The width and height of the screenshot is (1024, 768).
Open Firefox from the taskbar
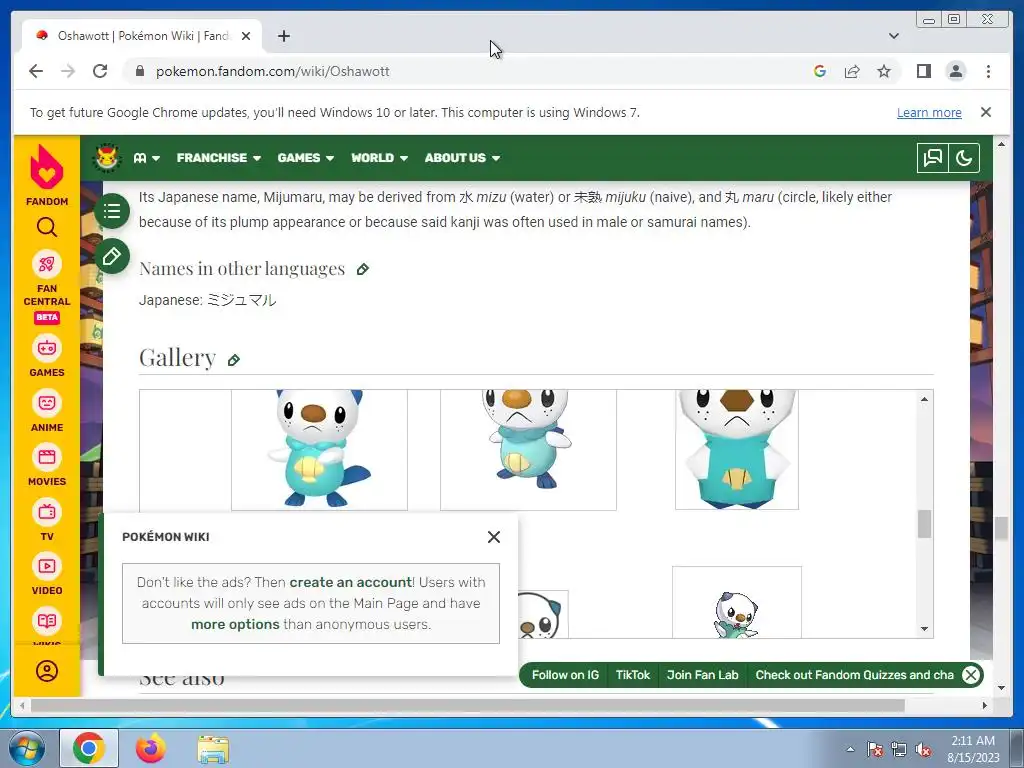click(x=151, y=749)
